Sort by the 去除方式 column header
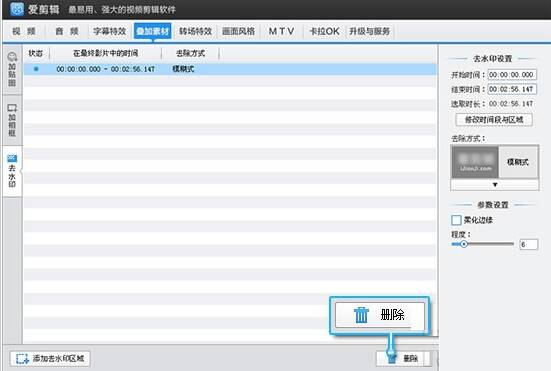Viewport: 551px width, 371px height. (x=190, y=53)
